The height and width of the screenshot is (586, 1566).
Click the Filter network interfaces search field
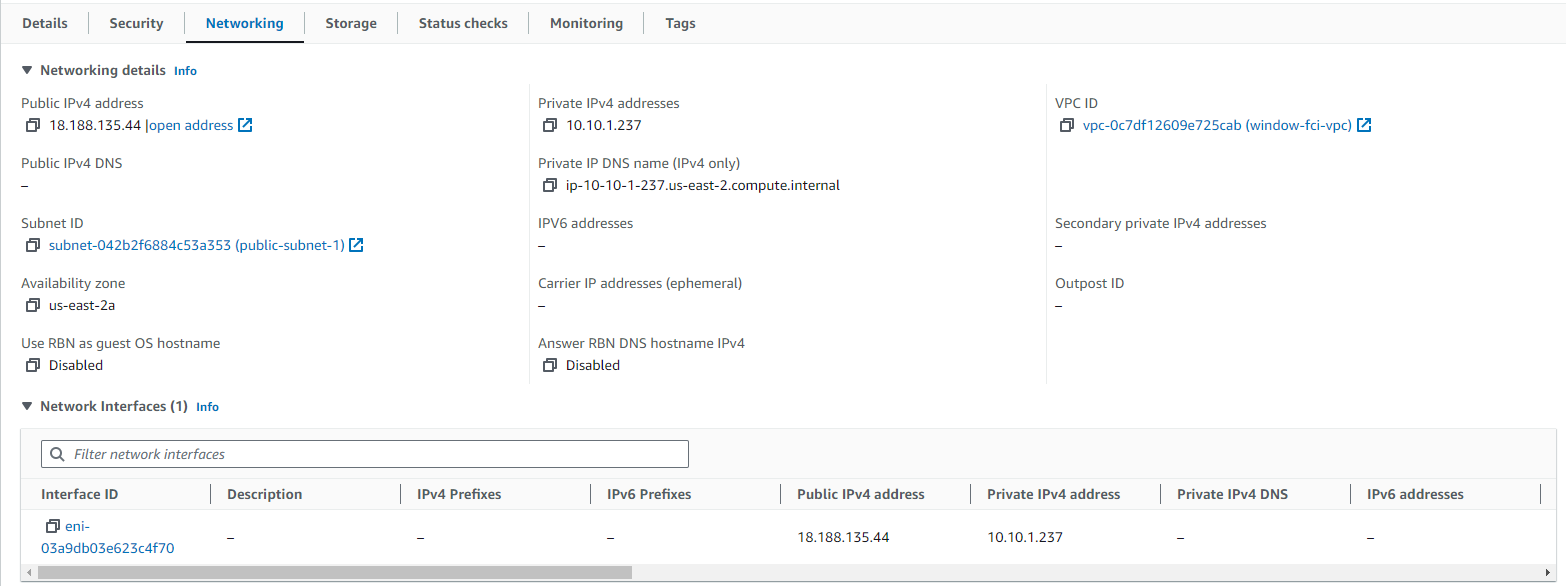(365, 454)
